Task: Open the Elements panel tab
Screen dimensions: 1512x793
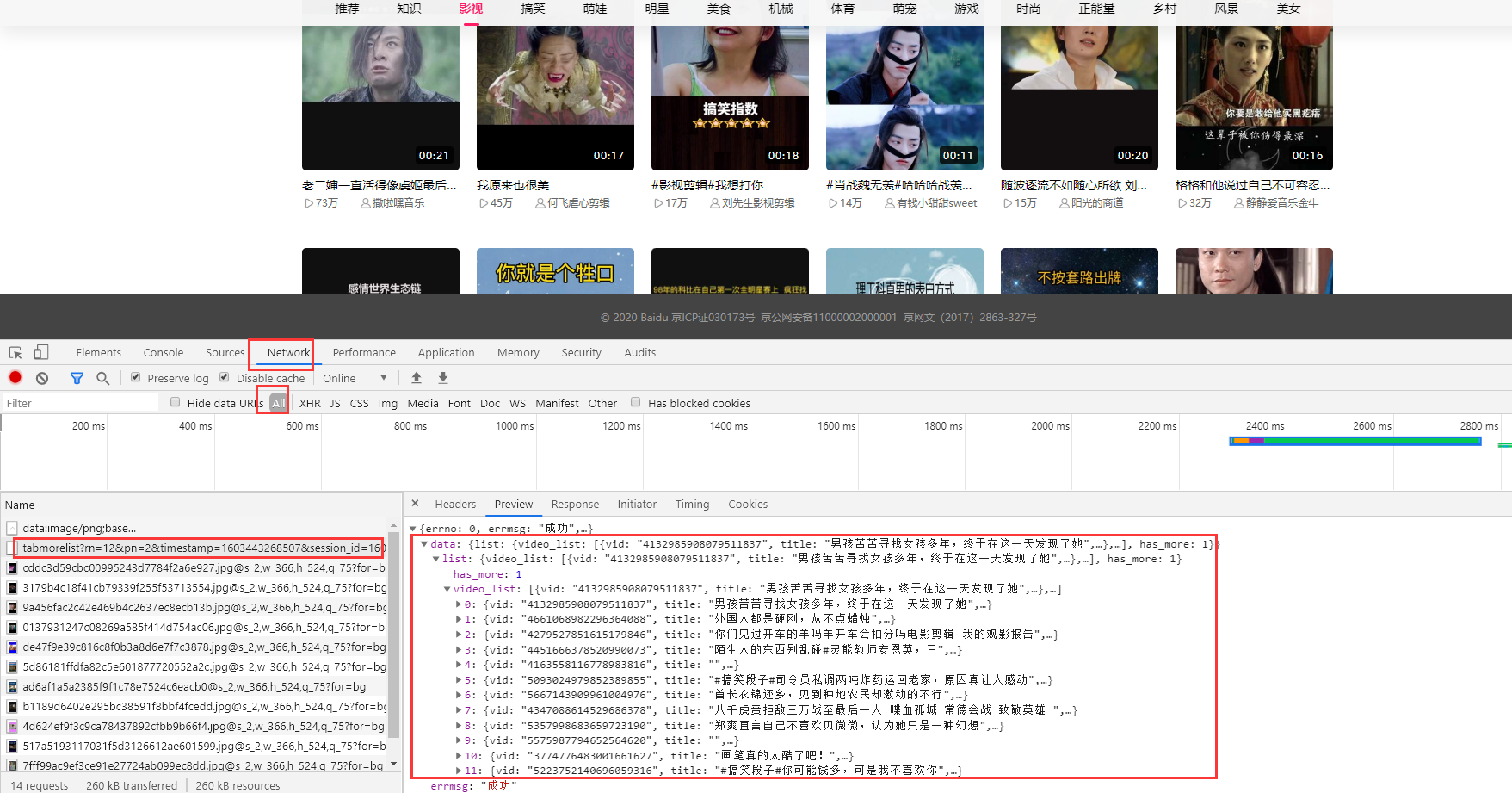Action: pyautogui.click(x=98, y=352)
